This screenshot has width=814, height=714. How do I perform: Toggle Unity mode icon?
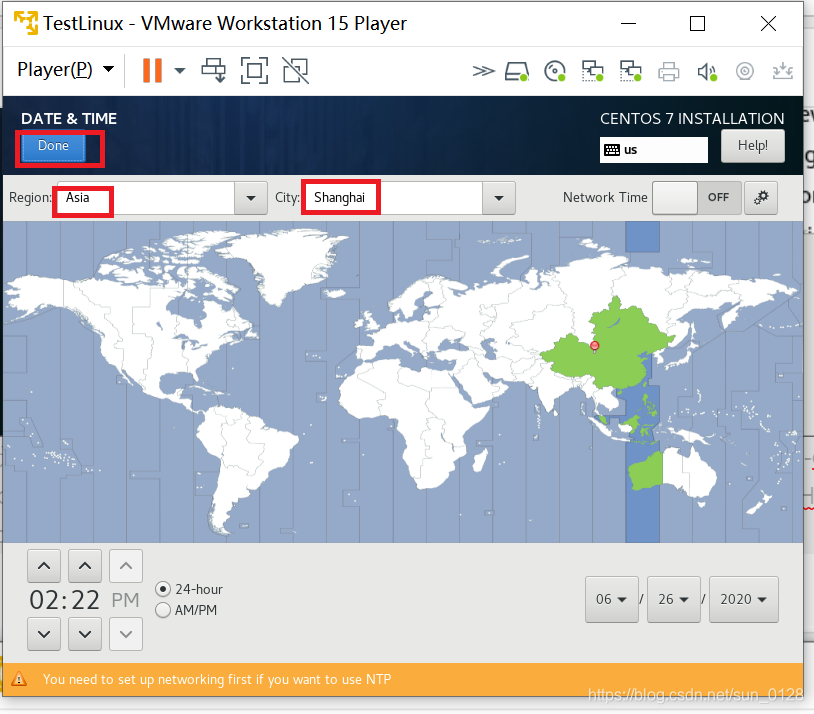[295, 70]
